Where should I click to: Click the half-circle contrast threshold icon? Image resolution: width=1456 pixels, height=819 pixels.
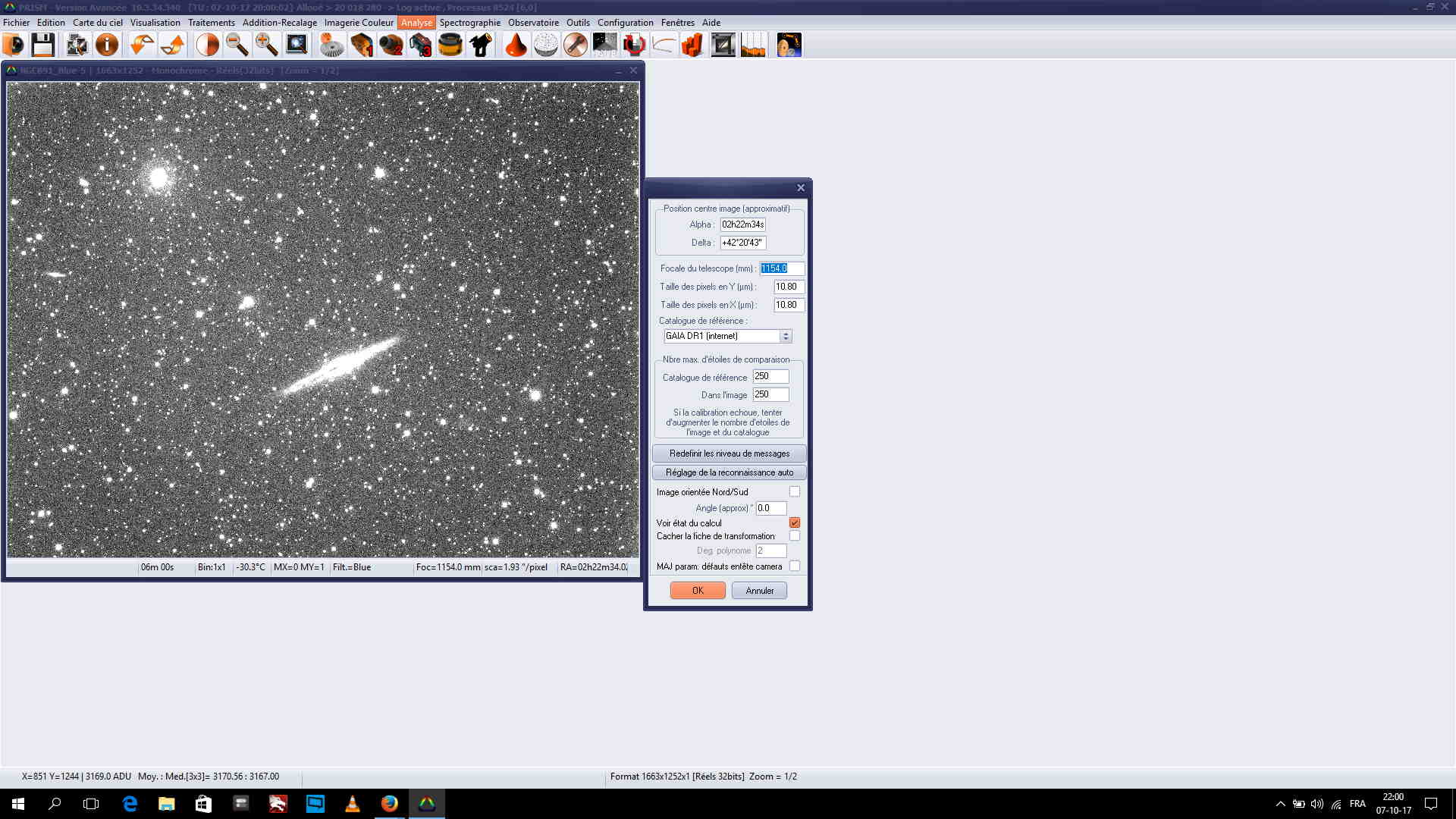207,45
